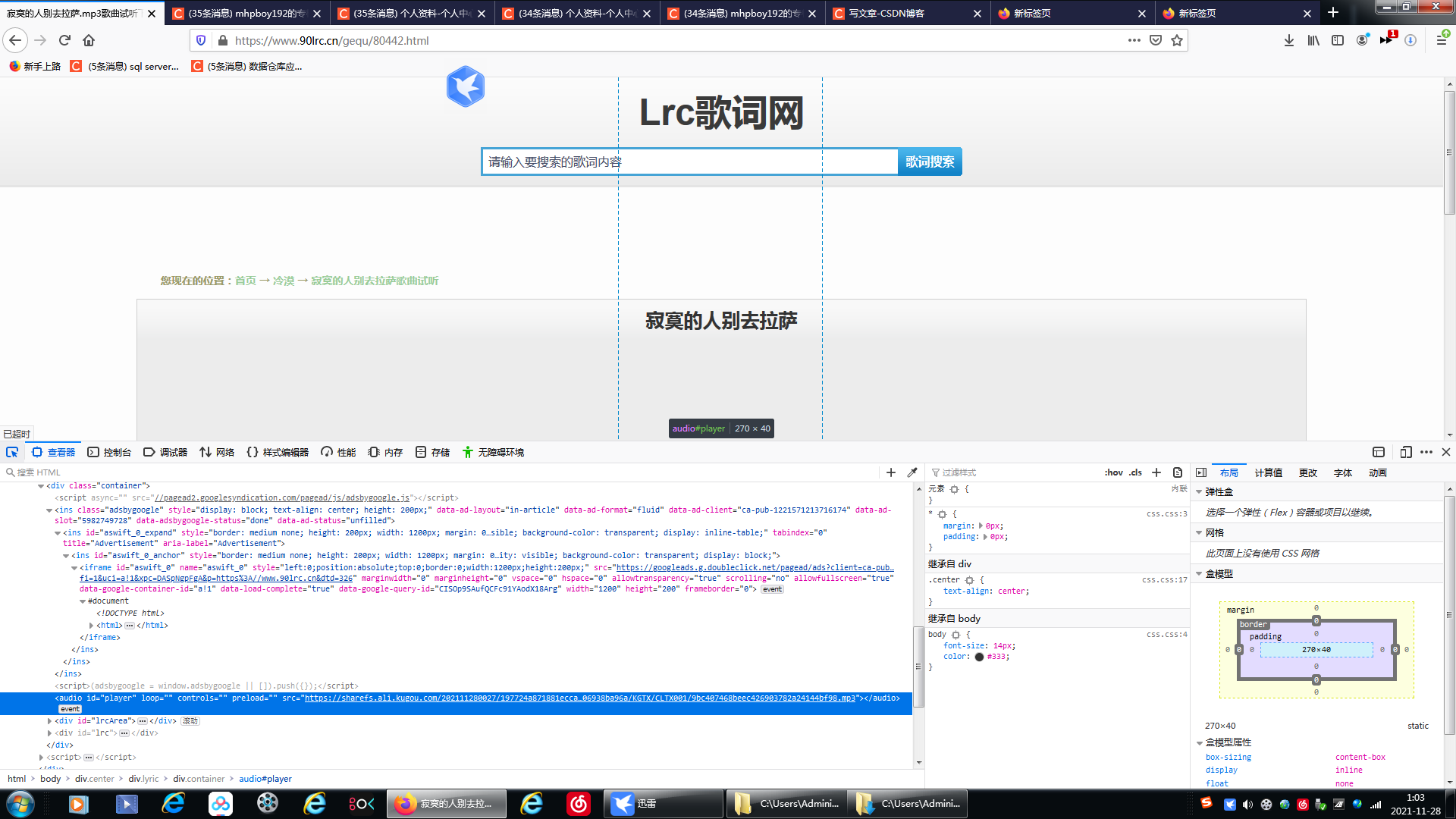
Task: Expand the margin shorthand property
Action: [981, 526]
